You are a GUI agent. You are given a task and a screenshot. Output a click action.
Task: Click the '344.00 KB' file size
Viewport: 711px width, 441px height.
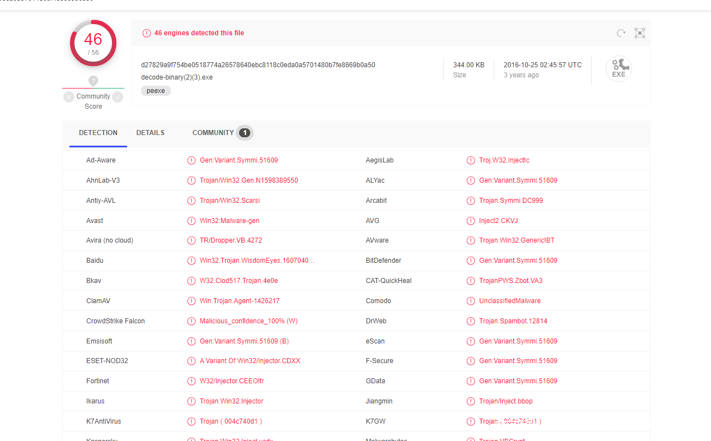[468, 65]
